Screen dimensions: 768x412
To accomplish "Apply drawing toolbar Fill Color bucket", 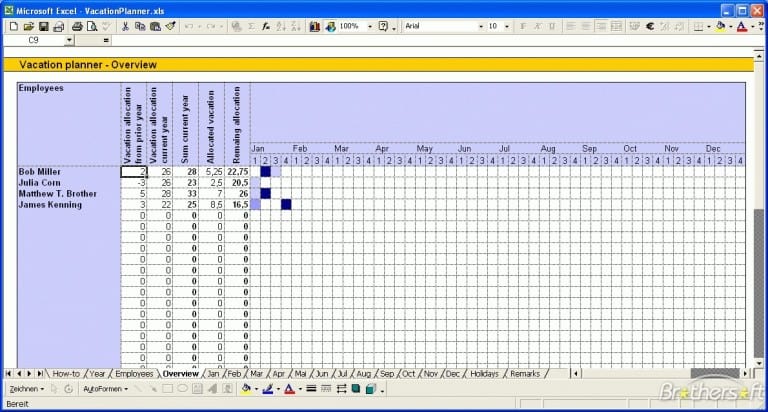I will (x=246, y=389).
